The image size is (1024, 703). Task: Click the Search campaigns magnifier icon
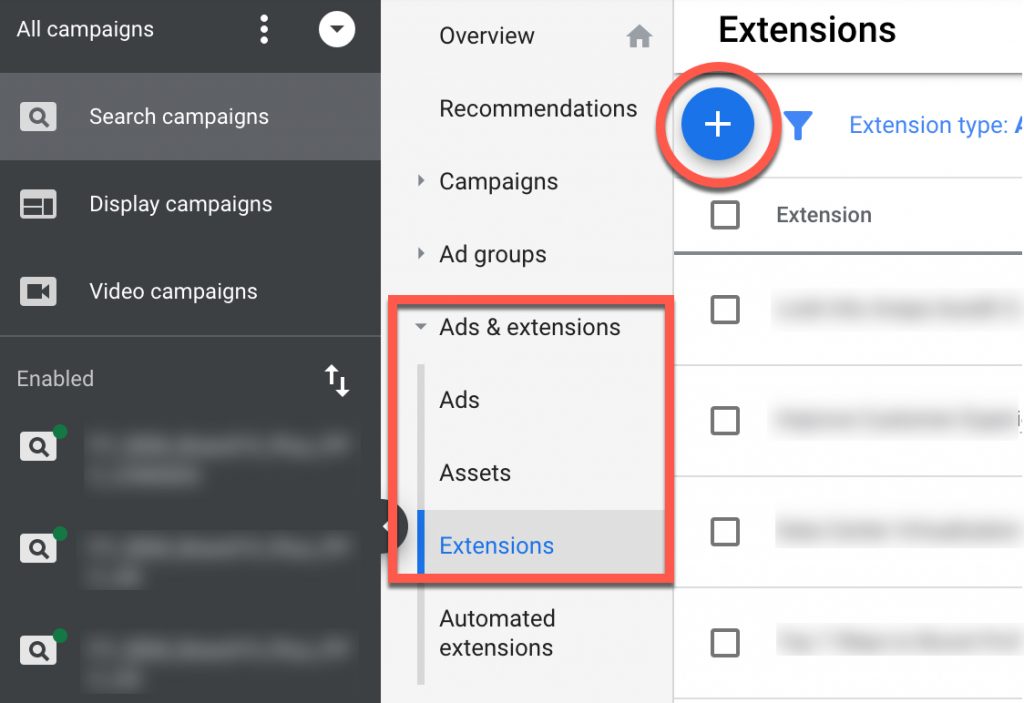(x=38, y=117)
